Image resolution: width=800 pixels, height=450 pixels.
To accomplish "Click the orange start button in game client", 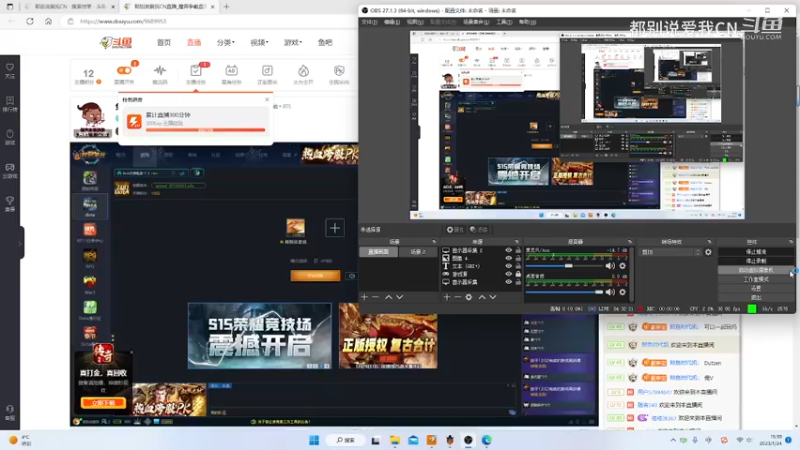I will click(x=315, y=276).
